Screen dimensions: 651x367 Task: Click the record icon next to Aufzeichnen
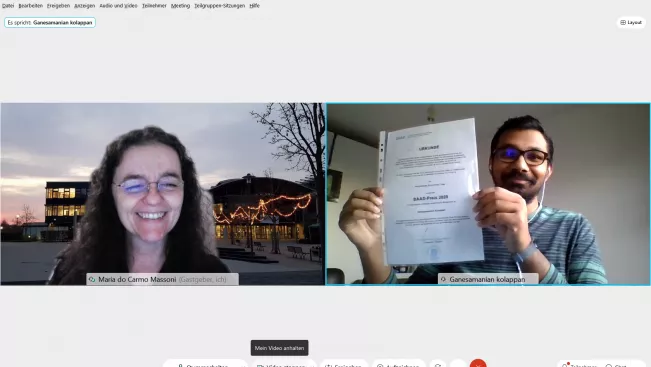coord(380,366)
